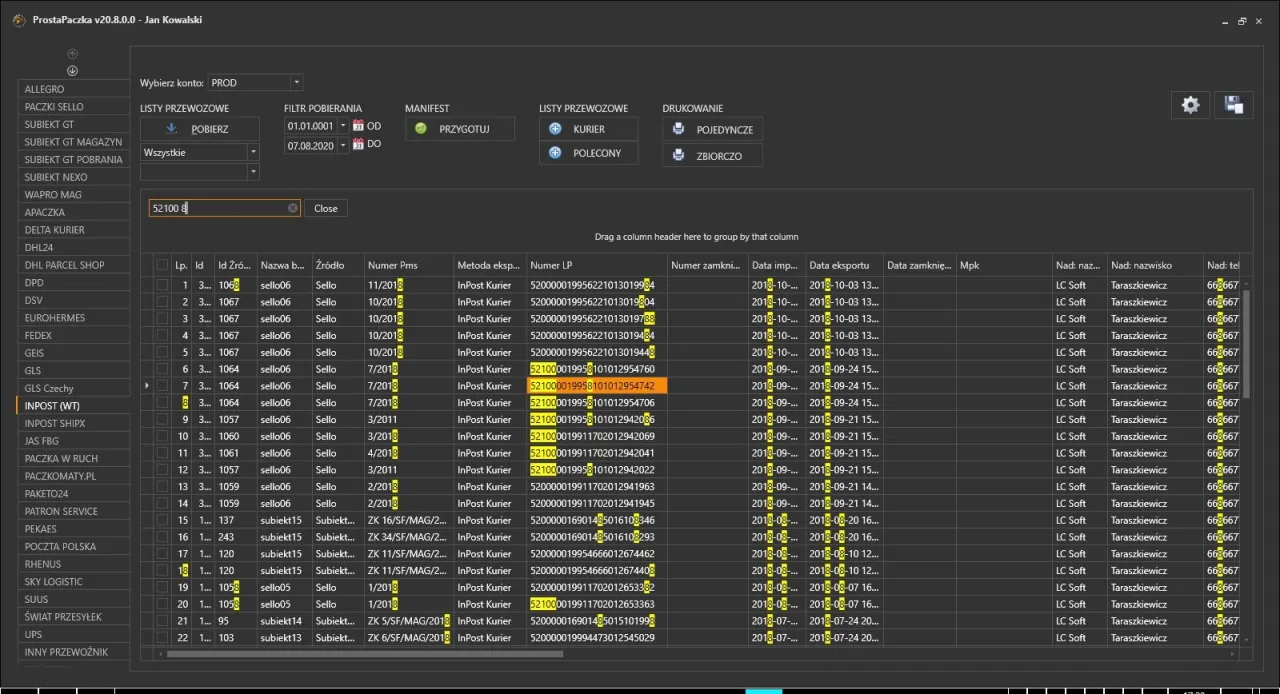
Task: Select the checkbox on row 15
Action: [x=162, y=520]
